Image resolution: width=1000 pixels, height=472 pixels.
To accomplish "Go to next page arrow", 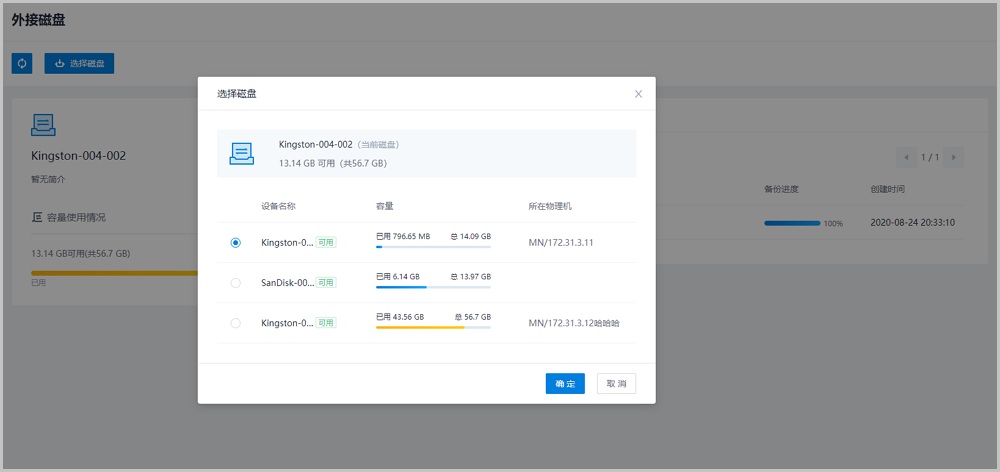I will (954, 157).
